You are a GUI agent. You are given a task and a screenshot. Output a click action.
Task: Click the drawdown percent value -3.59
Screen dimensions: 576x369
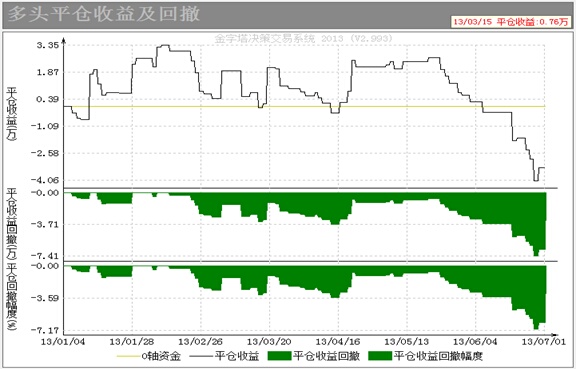click(x=44, y=298)
